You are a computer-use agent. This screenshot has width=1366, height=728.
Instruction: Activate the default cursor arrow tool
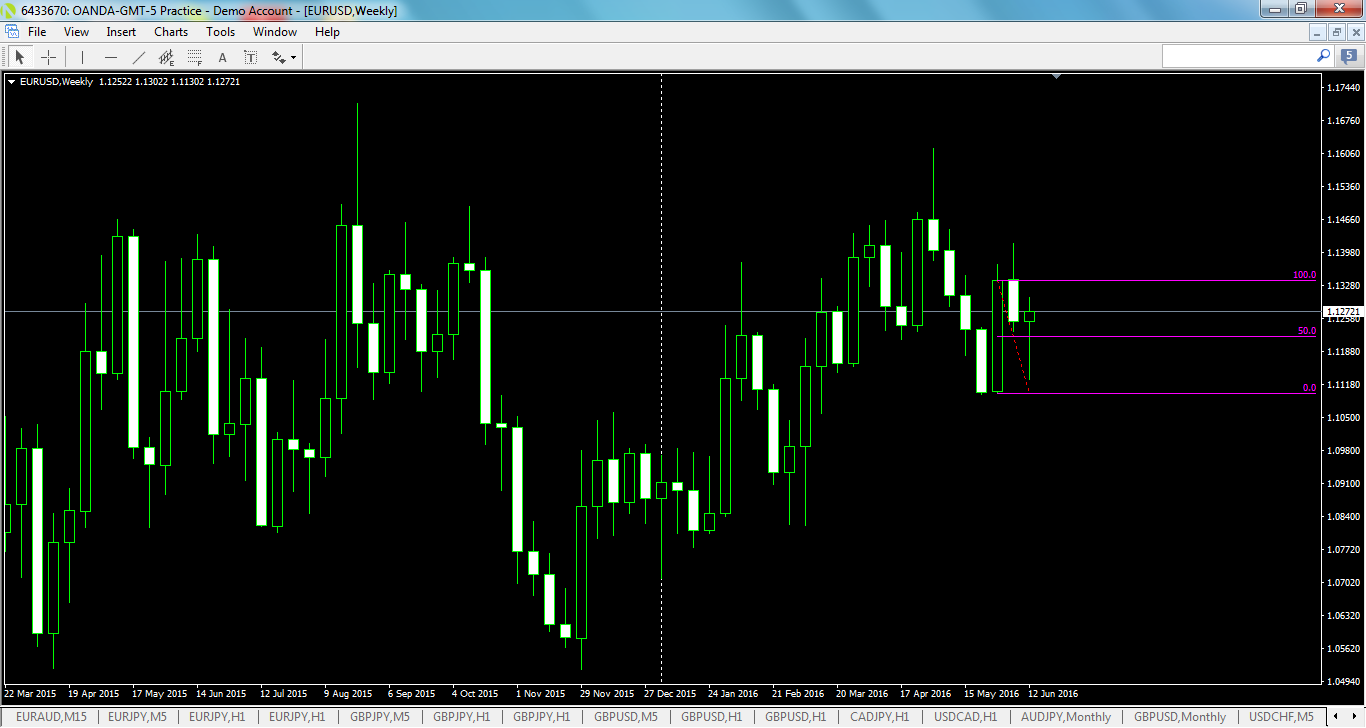pos(20,56)
